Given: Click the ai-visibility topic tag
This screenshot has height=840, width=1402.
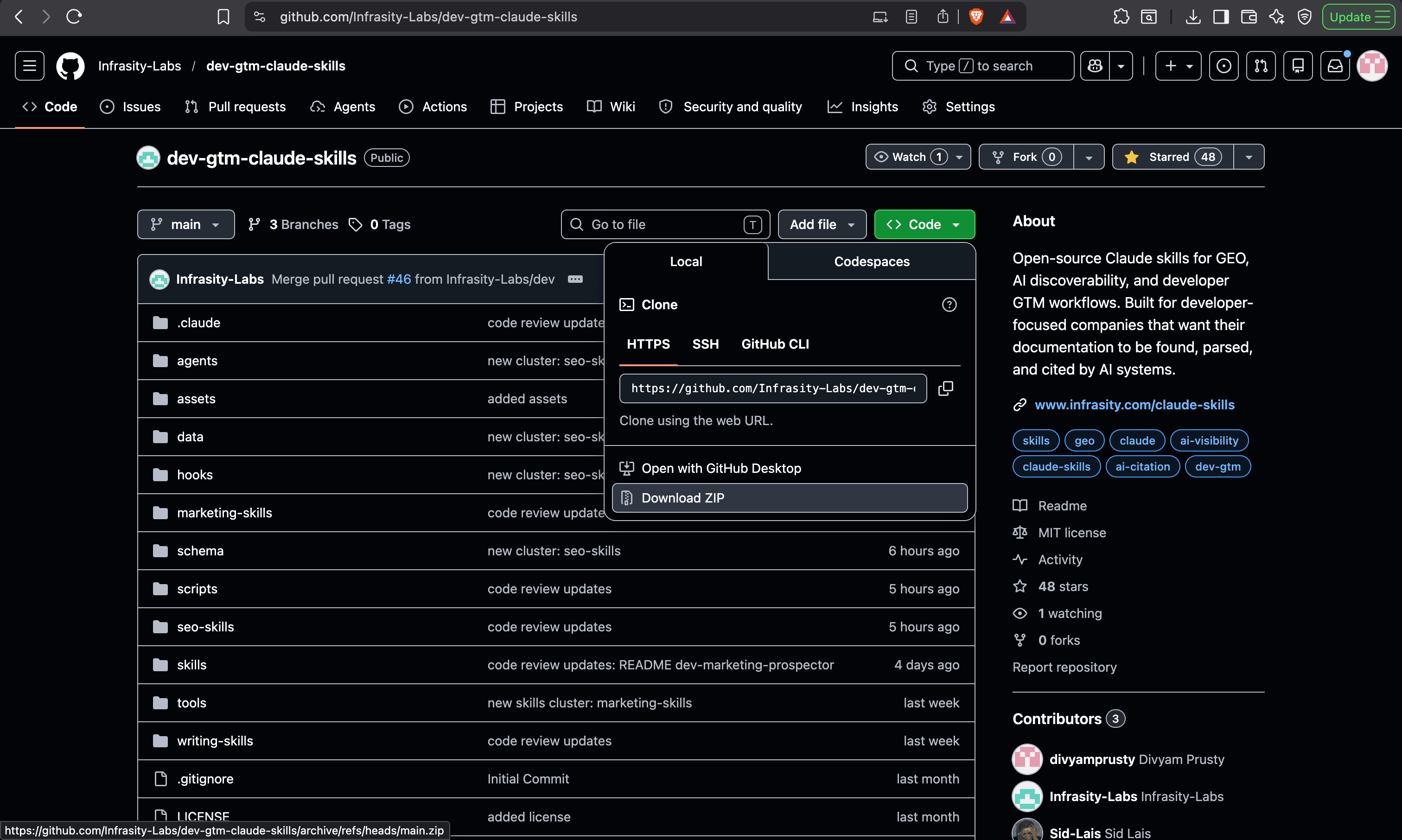Looking at the screenshot, I should point(1209,441).
